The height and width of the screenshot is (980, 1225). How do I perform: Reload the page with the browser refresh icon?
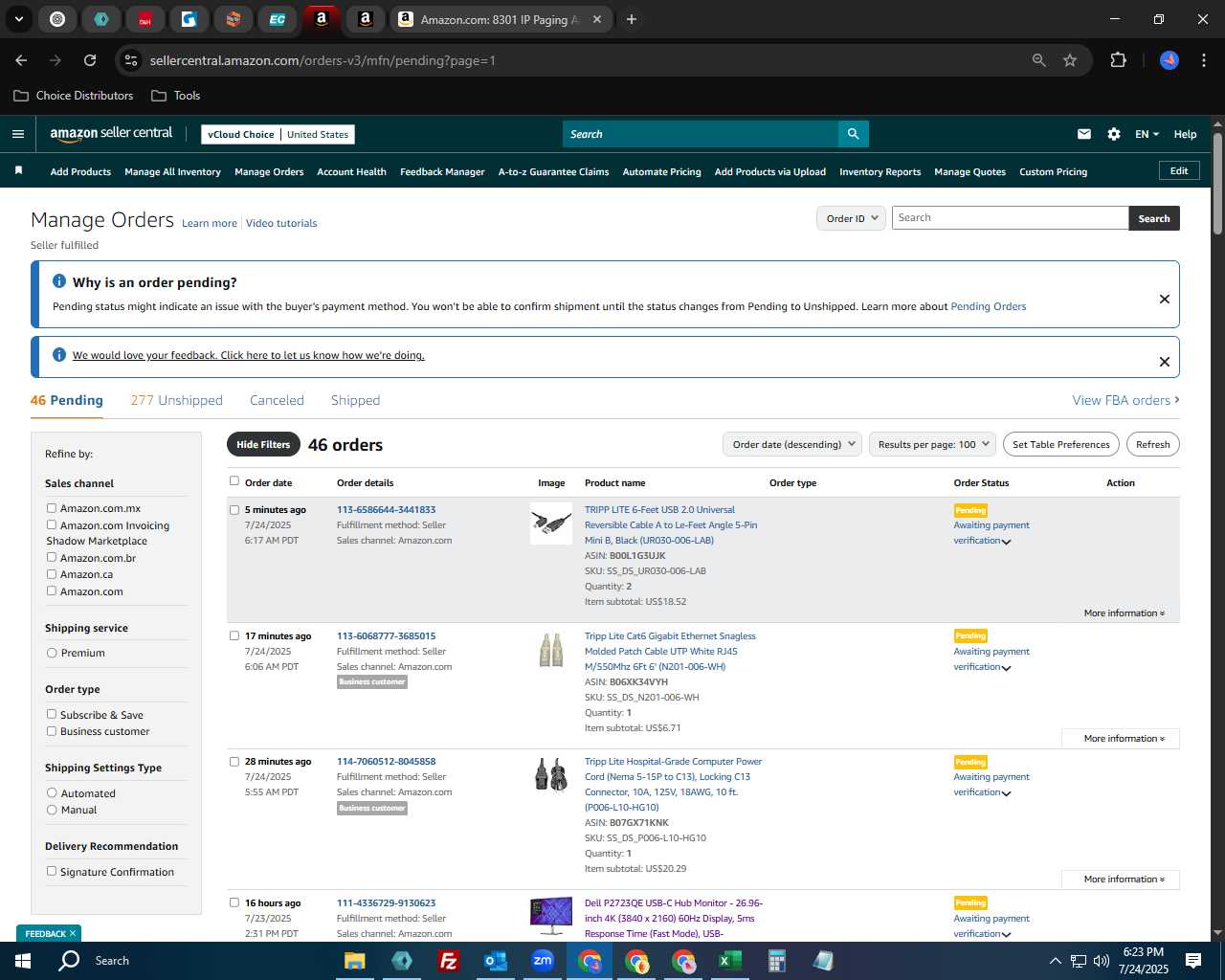pyautogui.click(x=90, y=60)
